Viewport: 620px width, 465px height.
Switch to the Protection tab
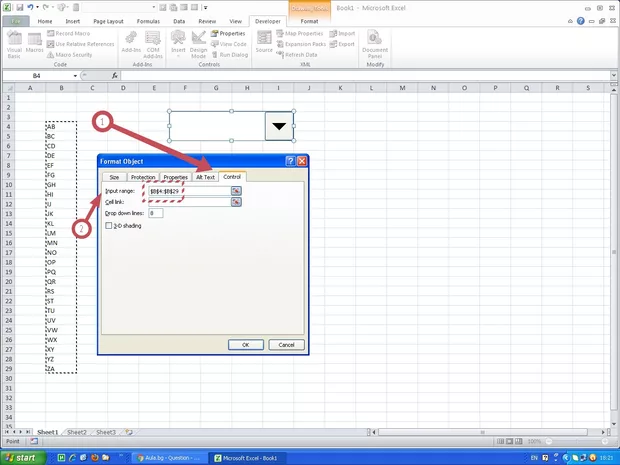[143, 177]
